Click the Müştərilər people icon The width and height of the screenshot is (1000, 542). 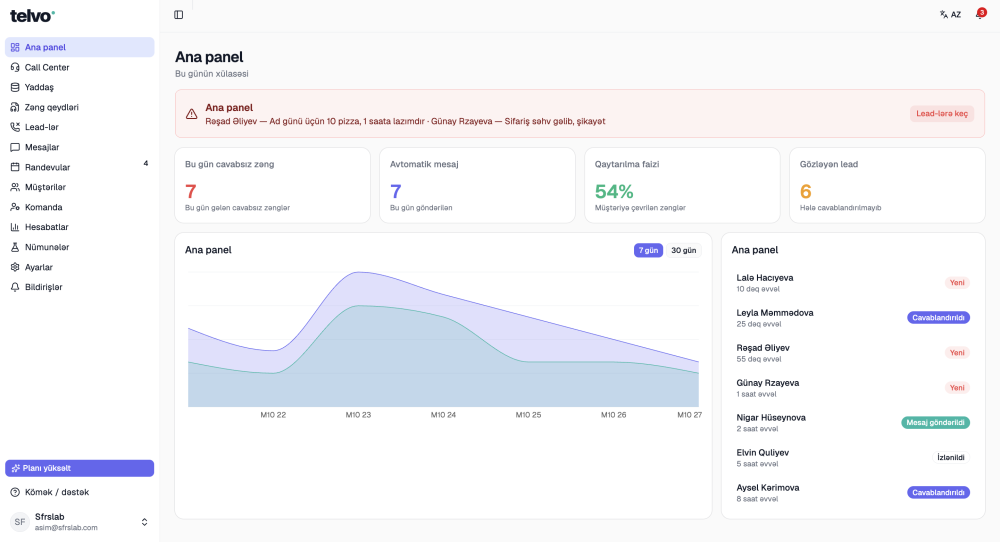(15, 187)
